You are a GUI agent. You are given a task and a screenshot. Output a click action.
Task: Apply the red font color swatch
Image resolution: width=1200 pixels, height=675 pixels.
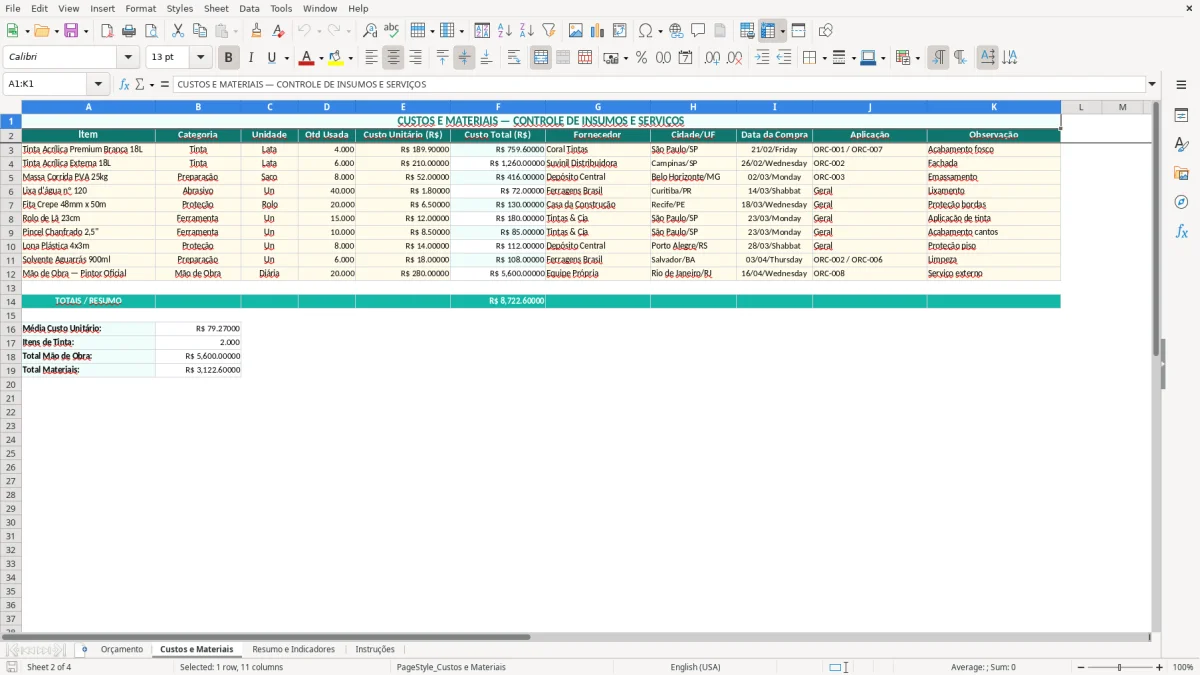point(307,58)
